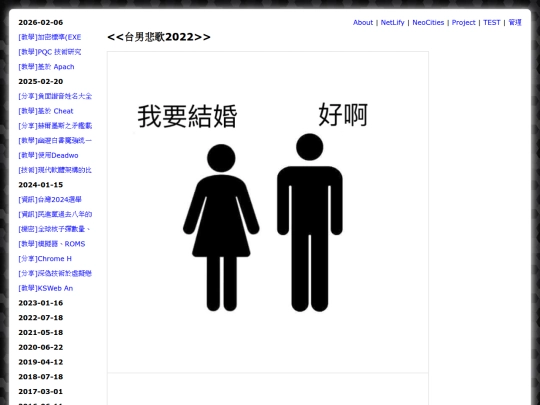Expand the 2023-01-16 date group
This screenshot has height=405, width=540.
click(41, 303)
